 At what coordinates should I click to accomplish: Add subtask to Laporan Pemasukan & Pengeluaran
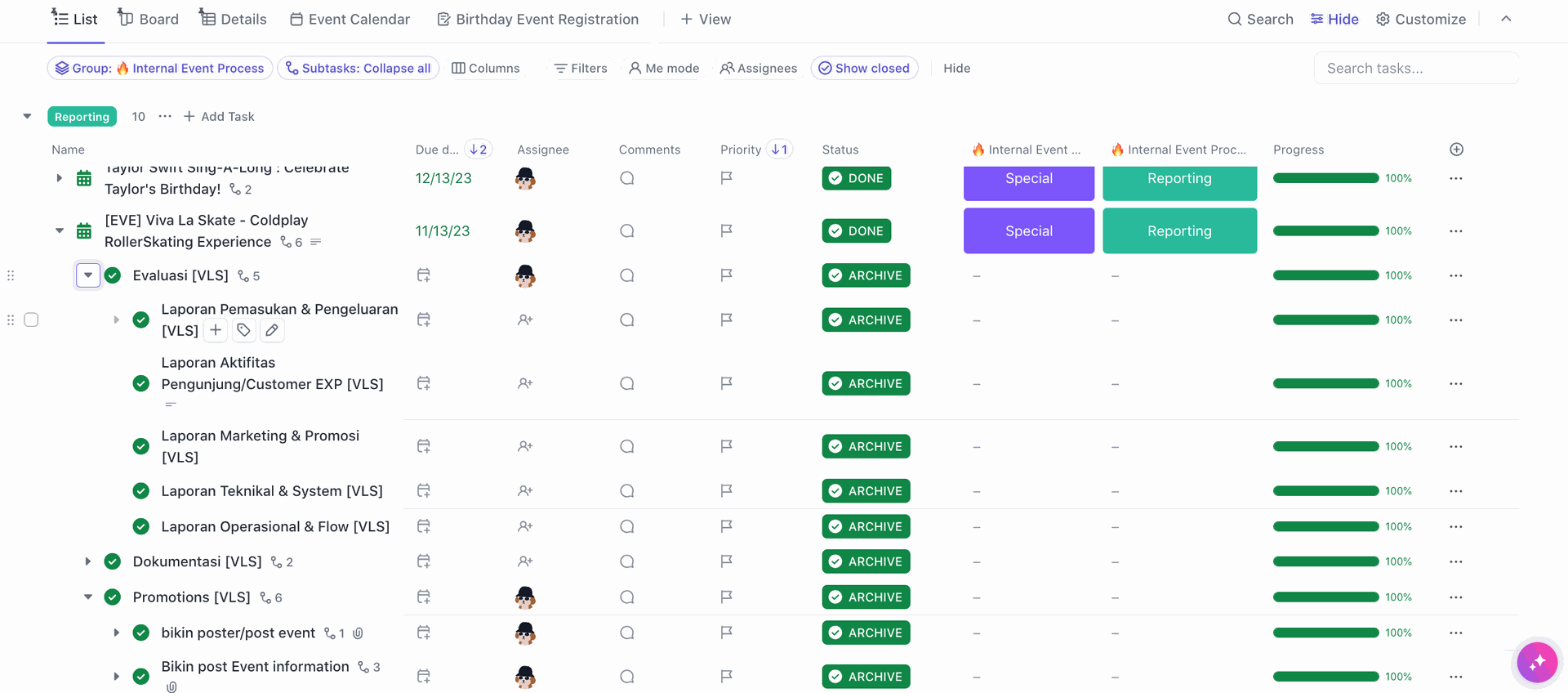click(x=216, y=330)
